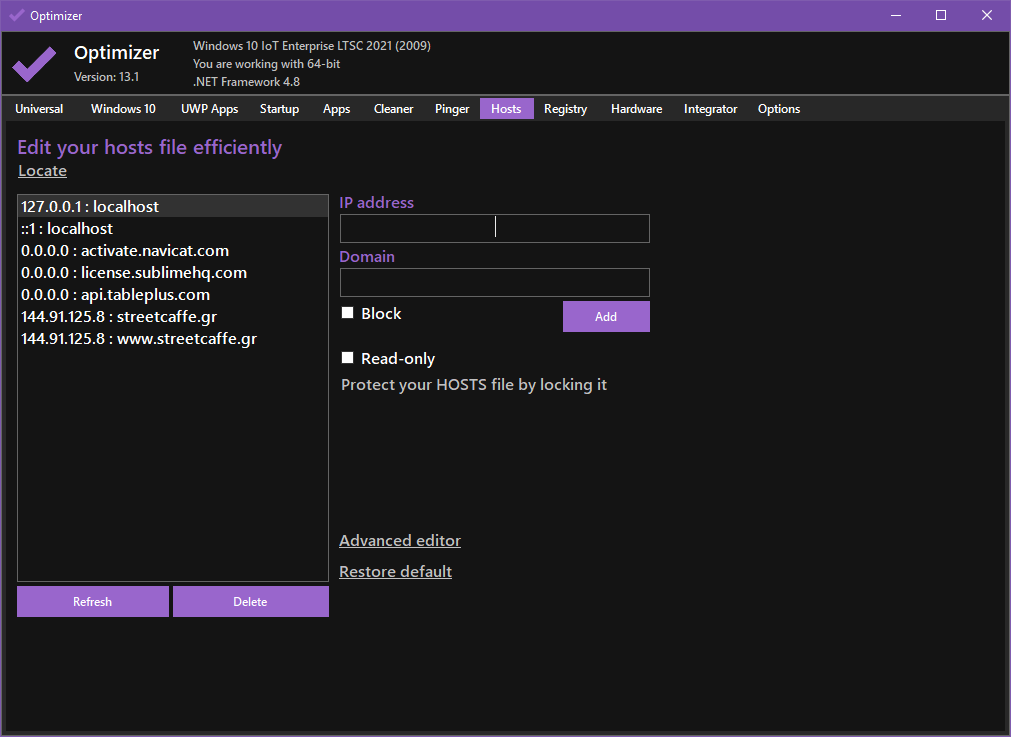
Task: Click the Refresh button
Action: pos(93,601)
